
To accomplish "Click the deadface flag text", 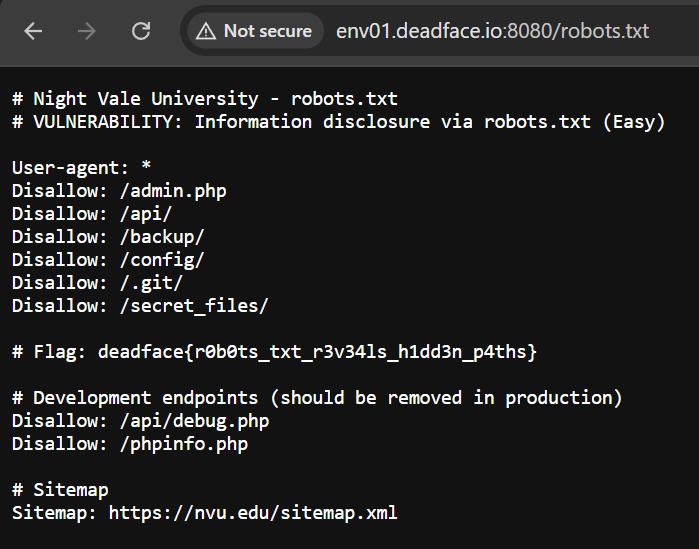I will tap(331, 351).
